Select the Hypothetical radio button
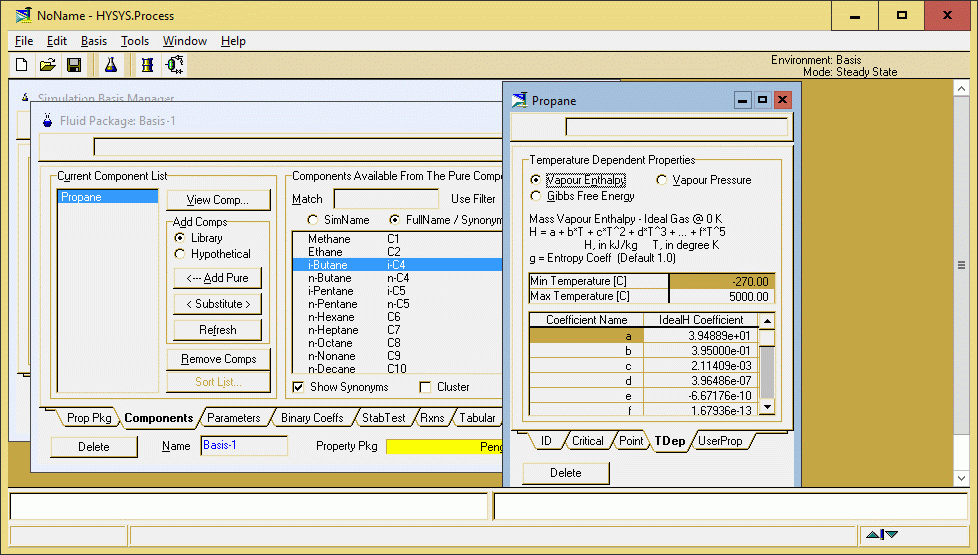This screenshot has width=978, height=555. (x=180, y=254)
